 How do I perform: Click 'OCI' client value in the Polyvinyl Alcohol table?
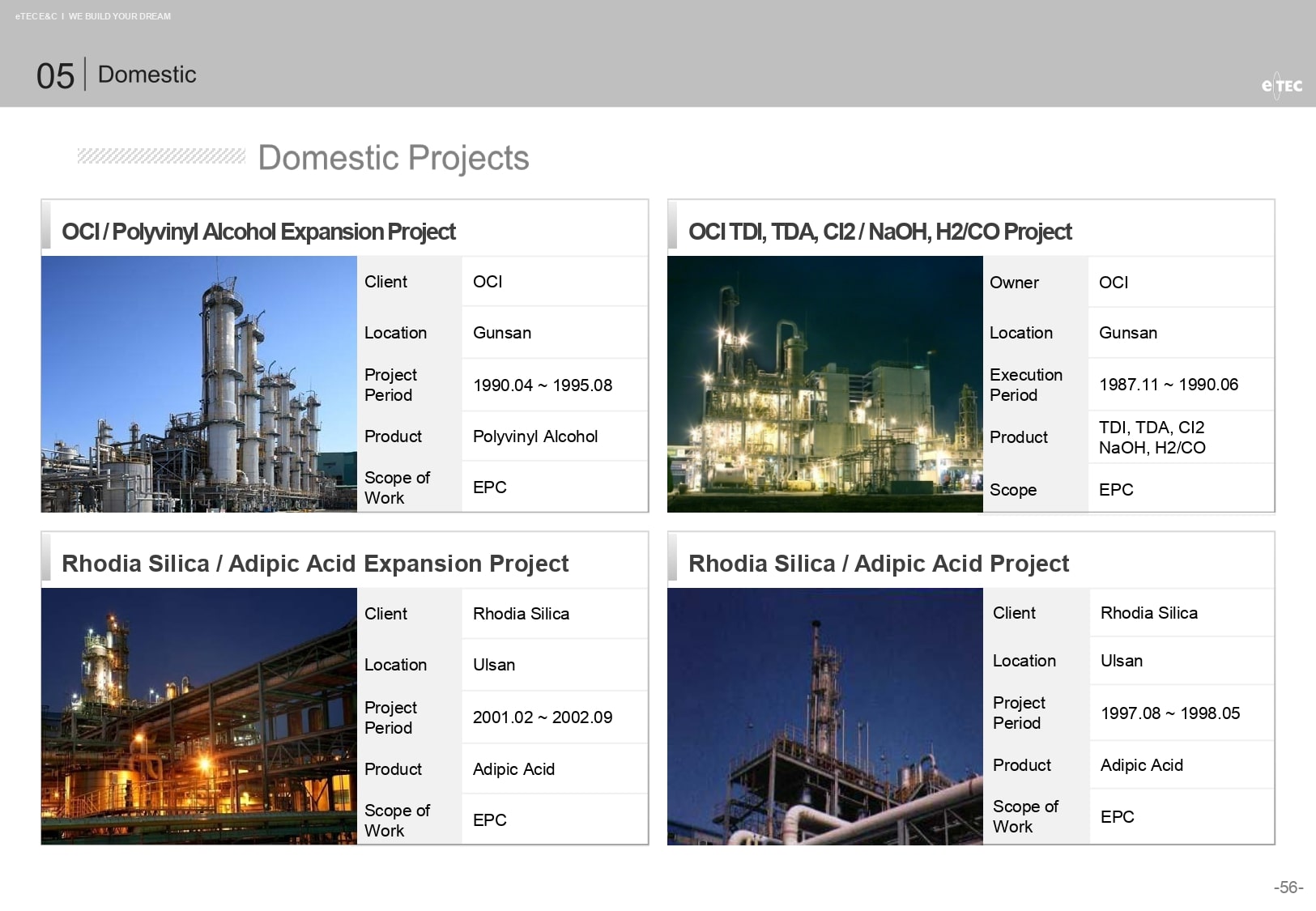(x=488, y=282)
